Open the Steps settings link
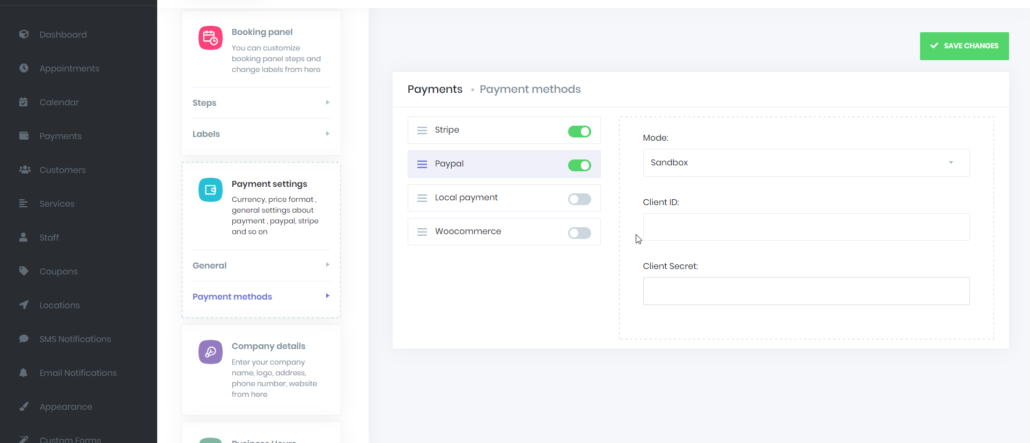The width and height of the screenshot is (1030, 443). coord(204,103)
